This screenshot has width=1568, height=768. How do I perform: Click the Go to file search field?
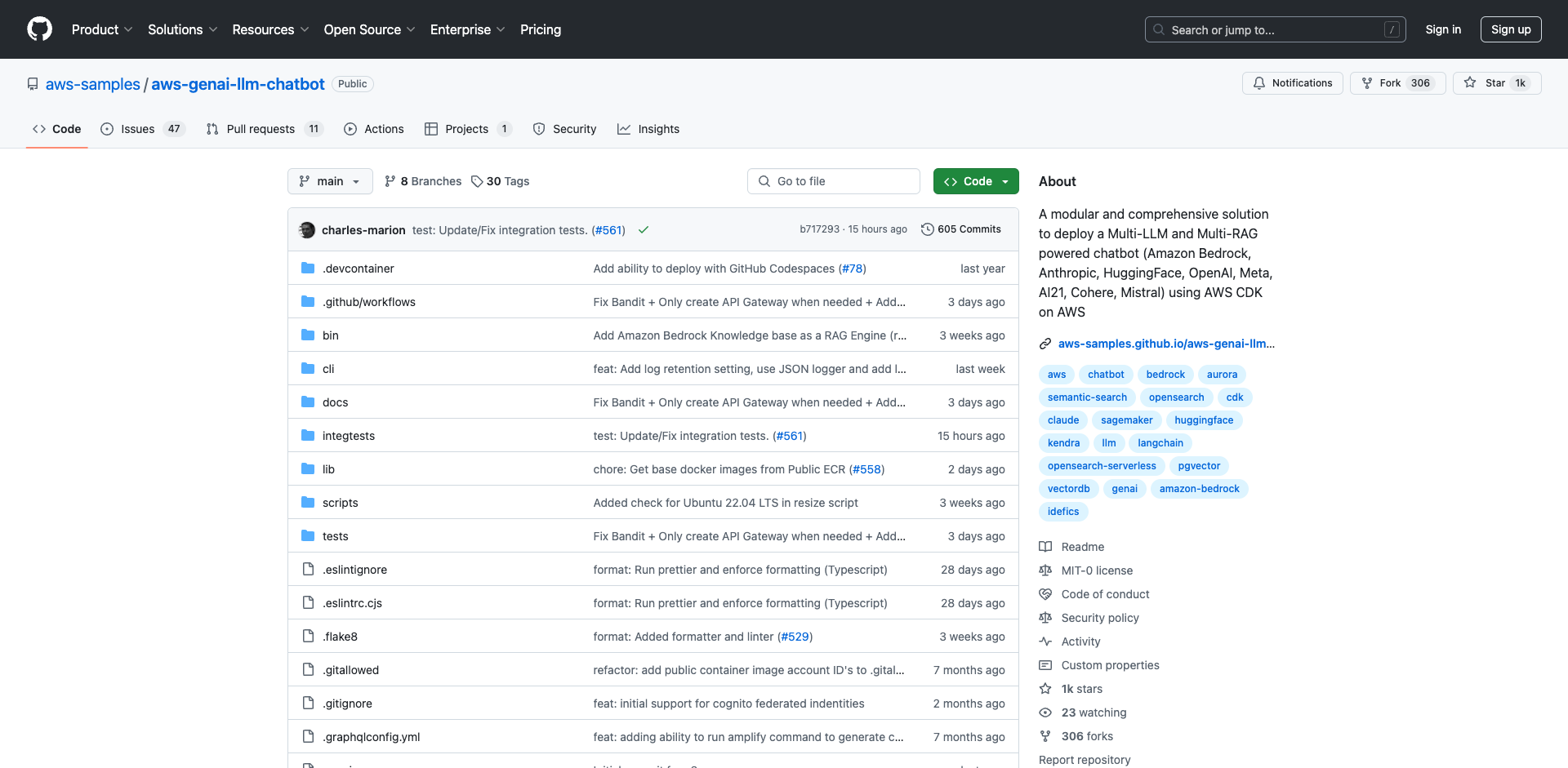833,180
